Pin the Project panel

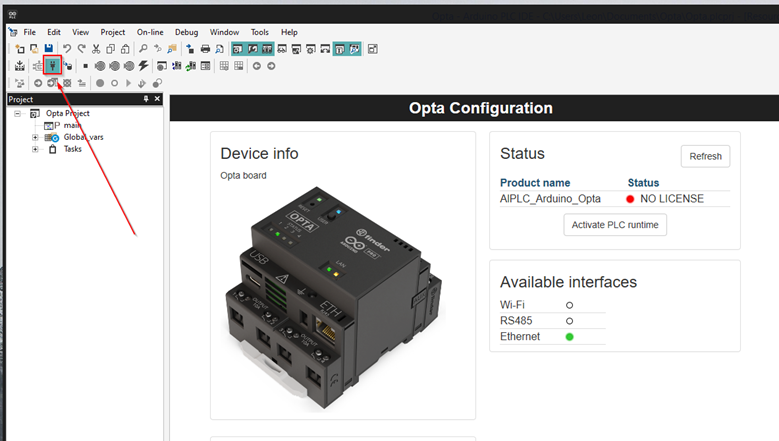[x=146, y=99]
